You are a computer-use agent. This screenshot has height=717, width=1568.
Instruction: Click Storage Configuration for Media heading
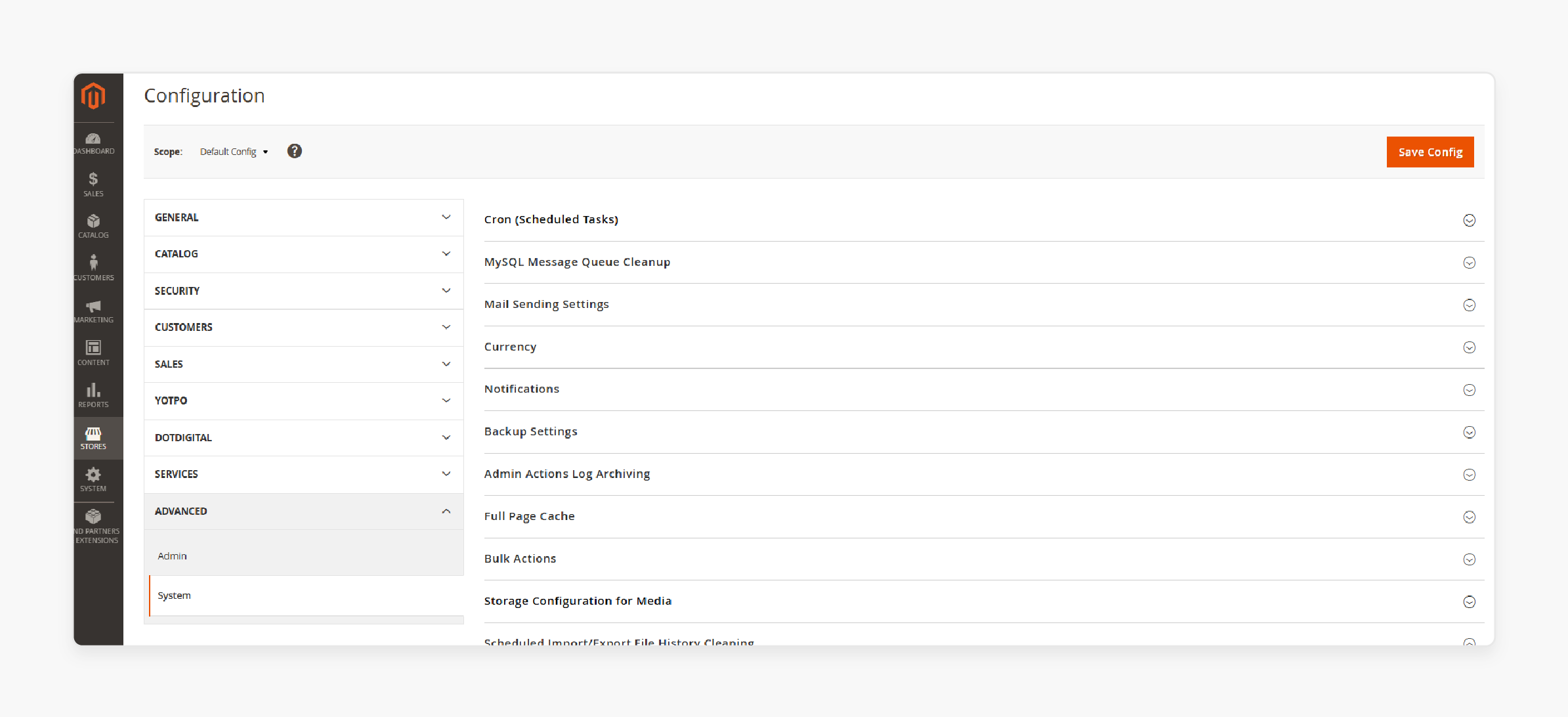[578, 601]
